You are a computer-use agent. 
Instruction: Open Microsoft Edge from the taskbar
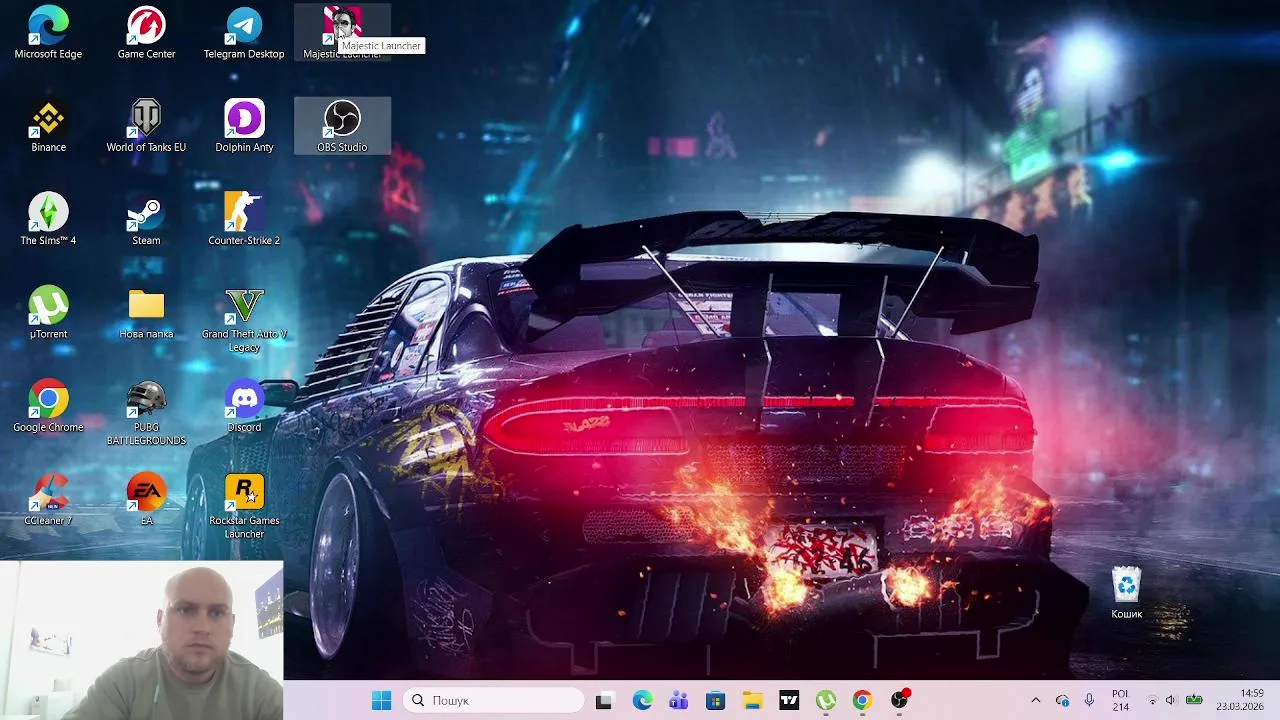coord(642,700)
